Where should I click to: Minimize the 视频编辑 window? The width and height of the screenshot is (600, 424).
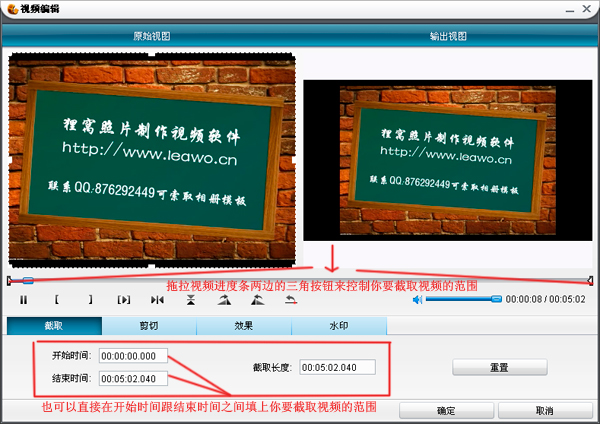click(x=570, y=9)
